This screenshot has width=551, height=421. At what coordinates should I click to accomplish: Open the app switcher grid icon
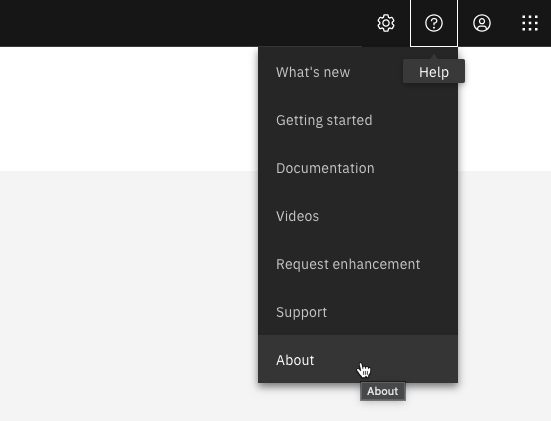pyautogui.click(x=530, y=23)
